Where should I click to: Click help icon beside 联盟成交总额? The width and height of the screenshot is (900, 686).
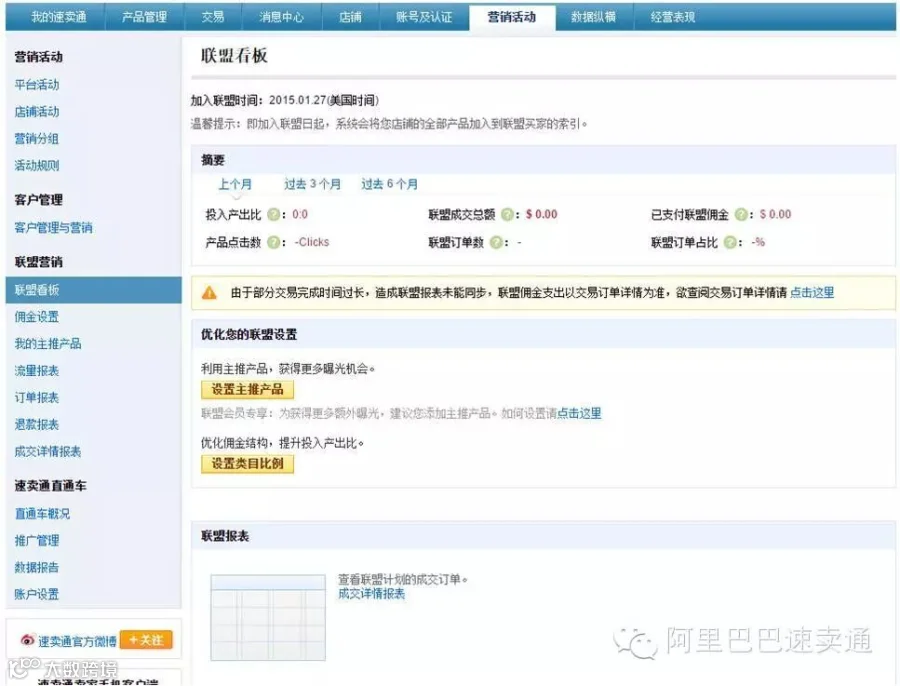pyautogui.click(x=507, y=215)
